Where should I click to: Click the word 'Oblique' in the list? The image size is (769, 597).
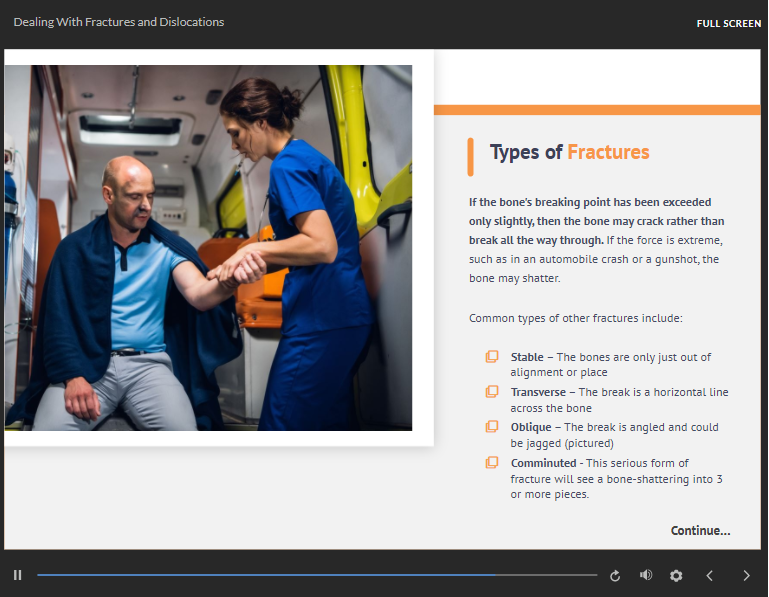531,428
